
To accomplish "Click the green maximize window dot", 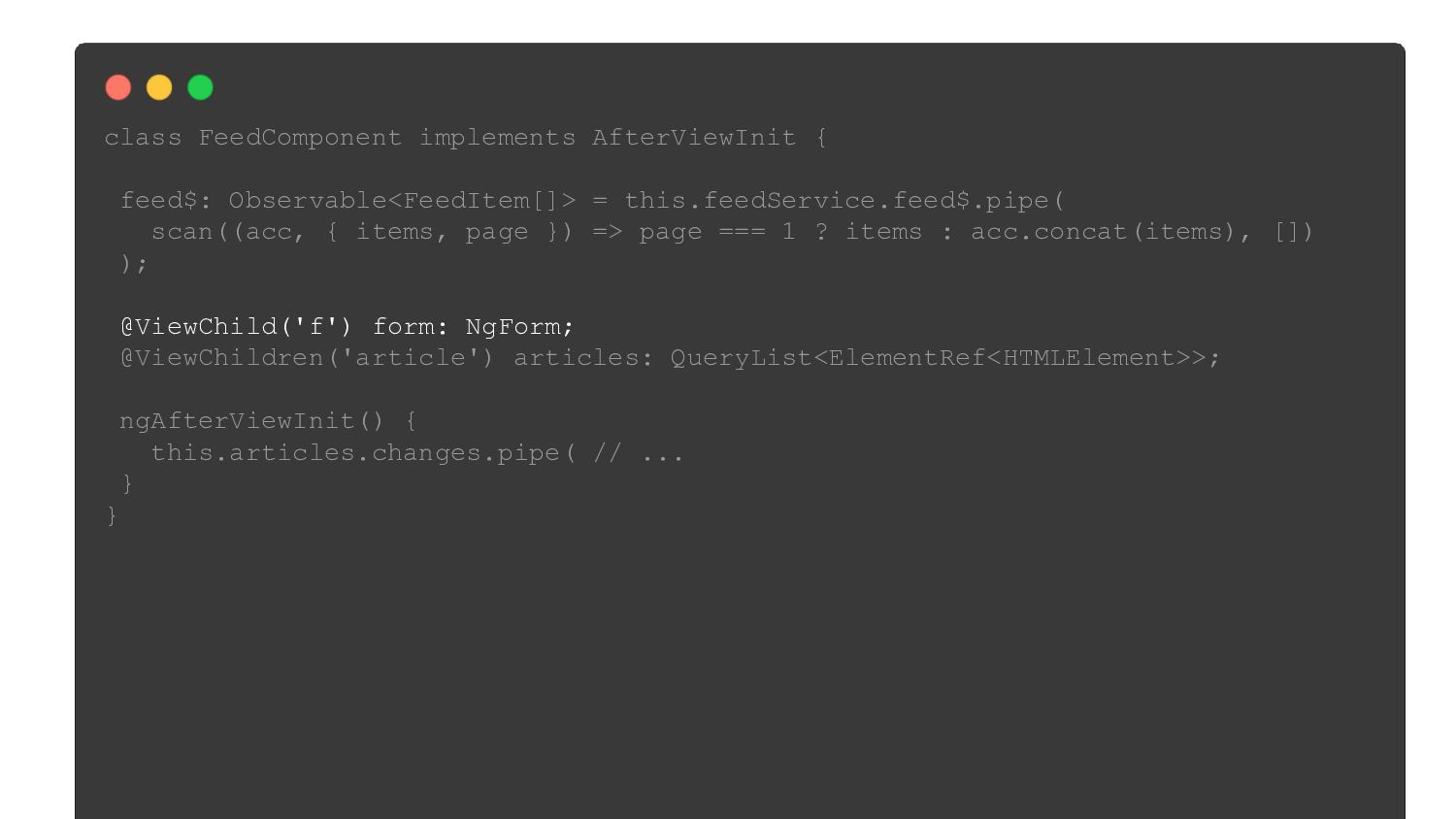I will [200, 87].
